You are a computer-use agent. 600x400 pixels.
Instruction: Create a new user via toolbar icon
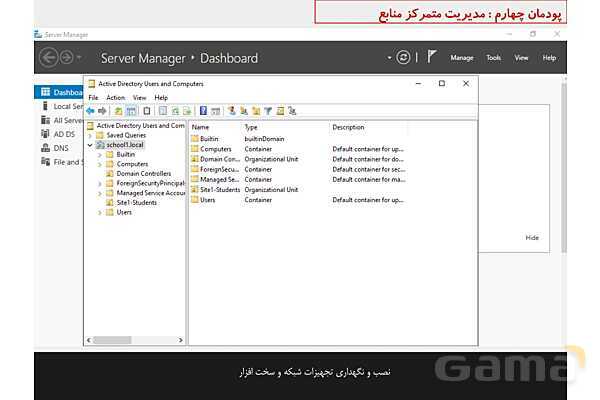click(232, 111)
